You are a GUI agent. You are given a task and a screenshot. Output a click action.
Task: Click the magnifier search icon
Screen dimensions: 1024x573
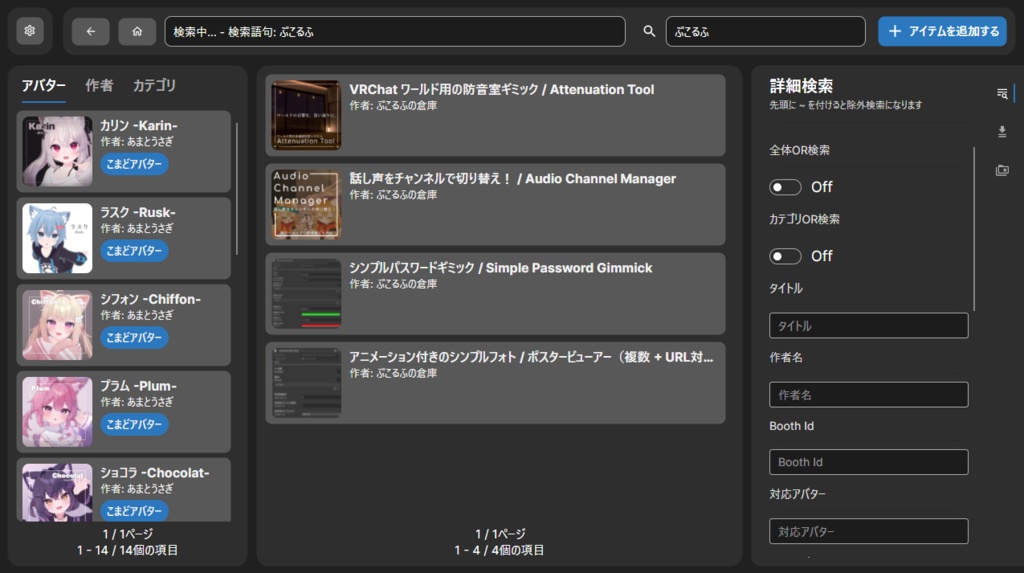[x=648, y=31]
